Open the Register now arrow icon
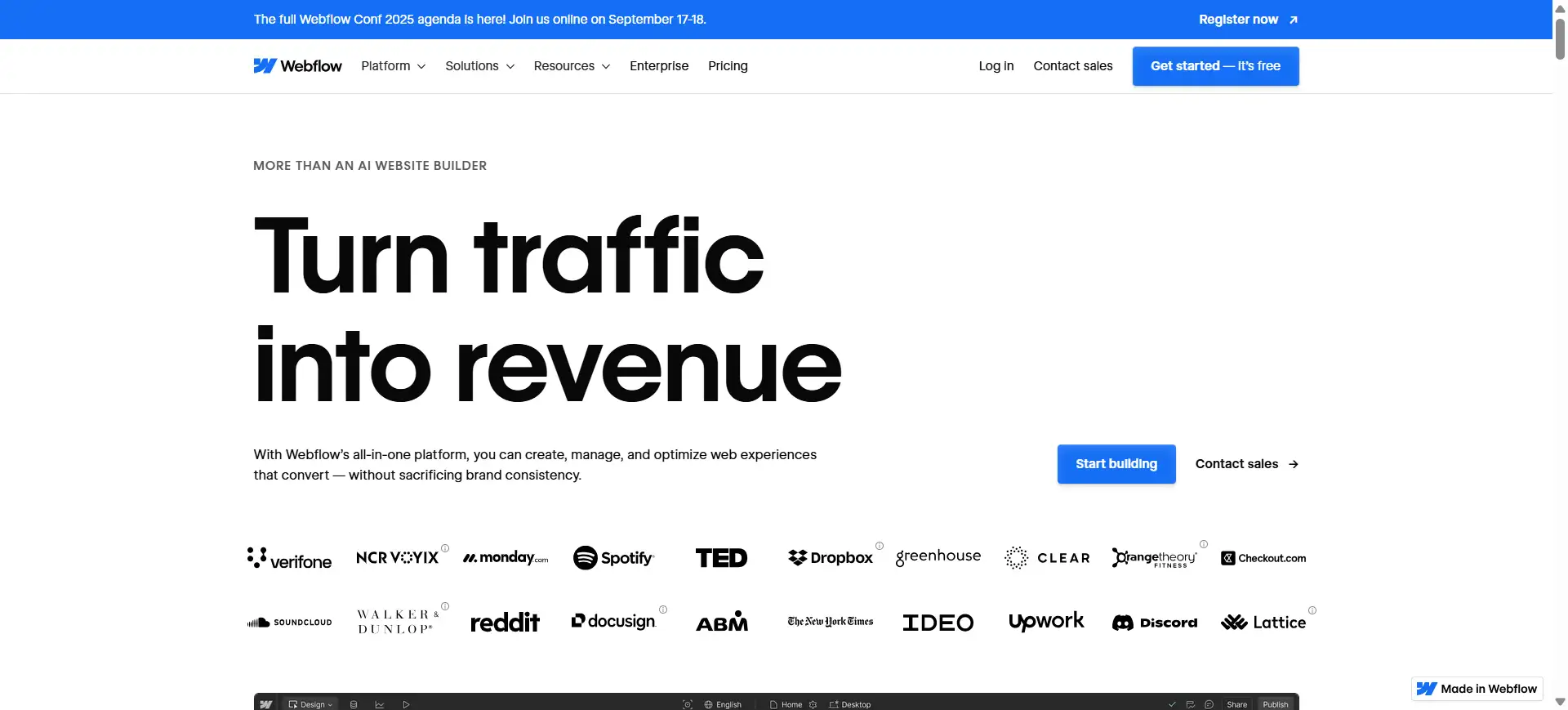 pos(1293,20)
